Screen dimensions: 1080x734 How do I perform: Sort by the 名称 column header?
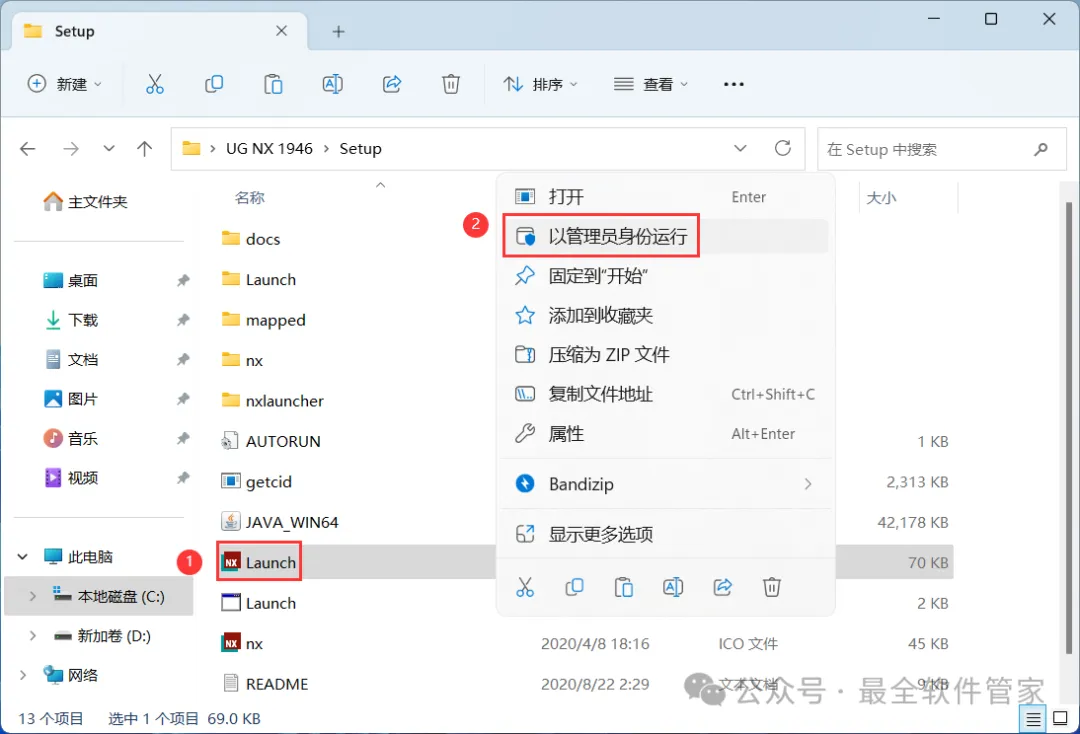(249, 198)
